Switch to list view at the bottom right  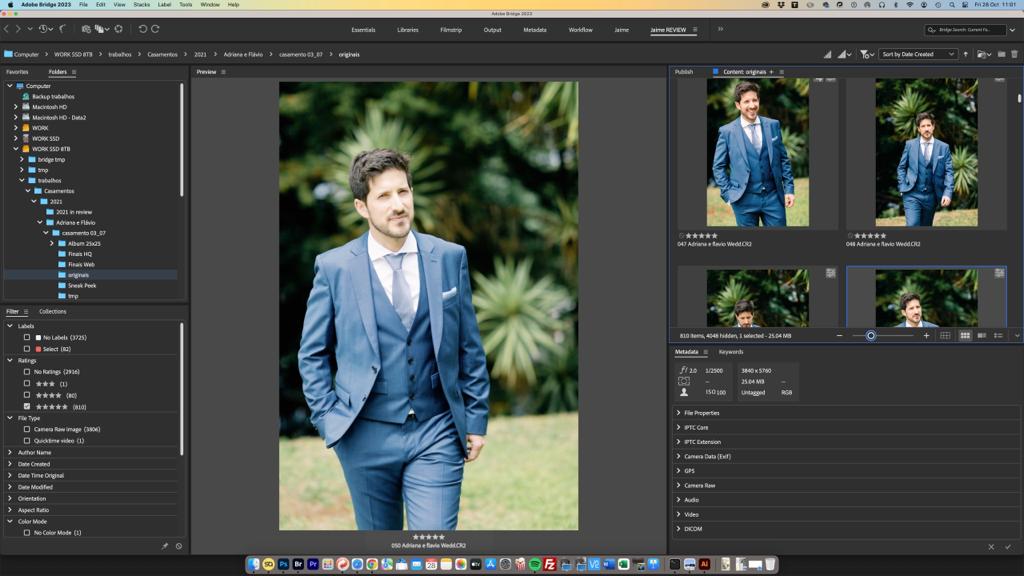(x=998, y=336)
